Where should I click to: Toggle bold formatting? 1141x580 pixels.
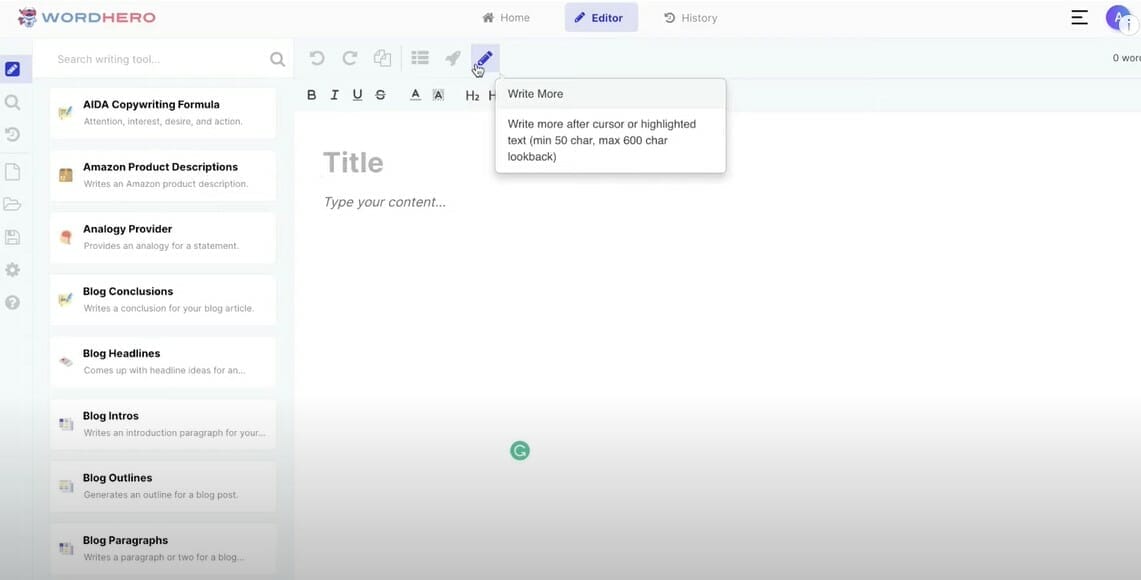point(311,95)
